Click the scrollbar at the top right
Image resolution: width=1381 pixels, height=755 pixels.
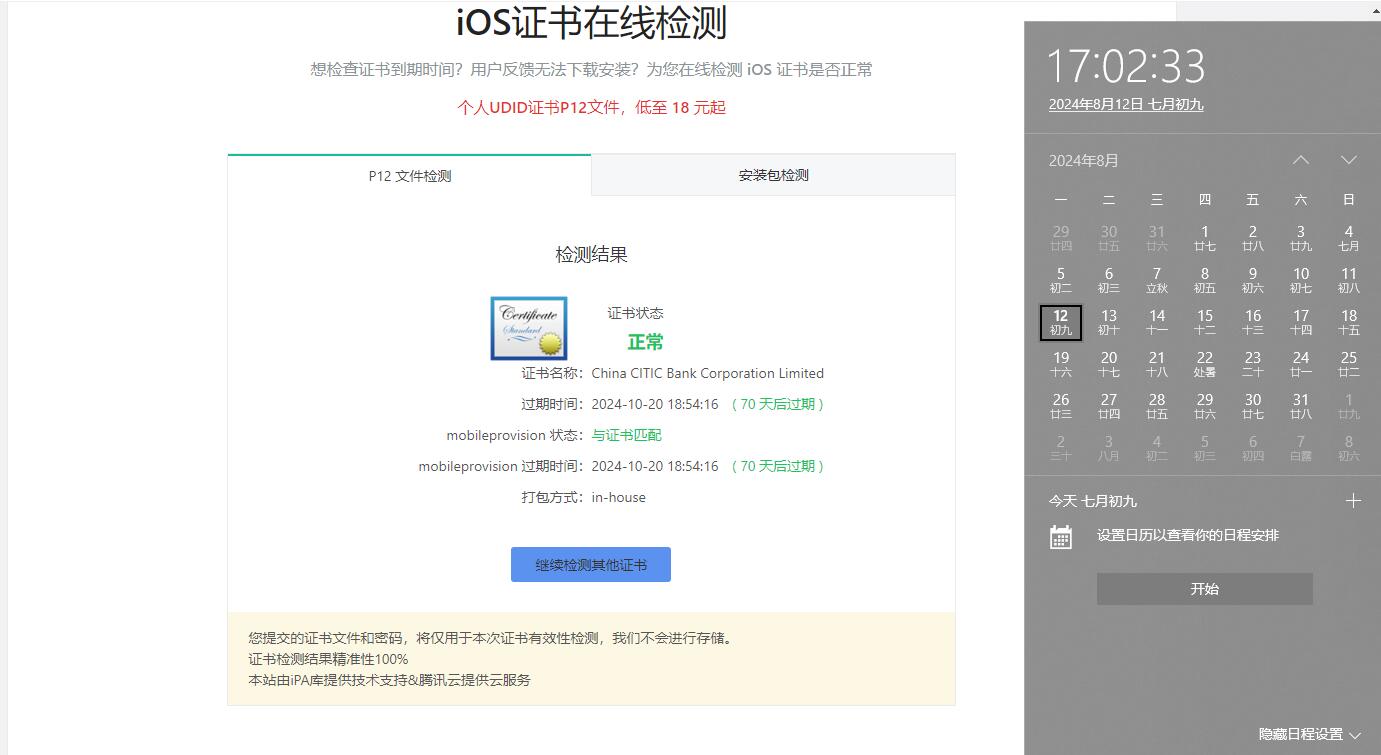click(x=1374, y=10)
